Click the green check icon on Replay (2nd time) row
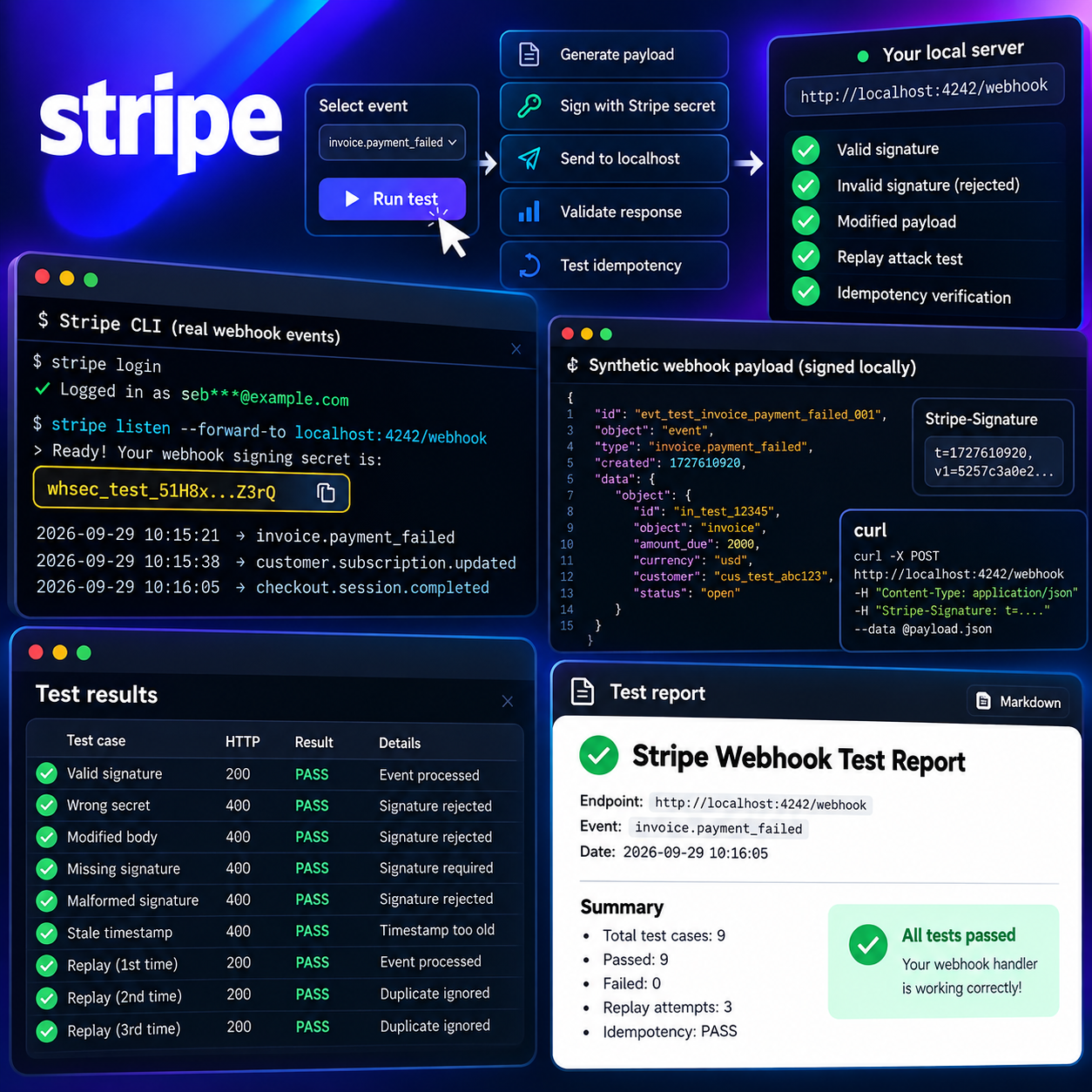 coord(47,998)
